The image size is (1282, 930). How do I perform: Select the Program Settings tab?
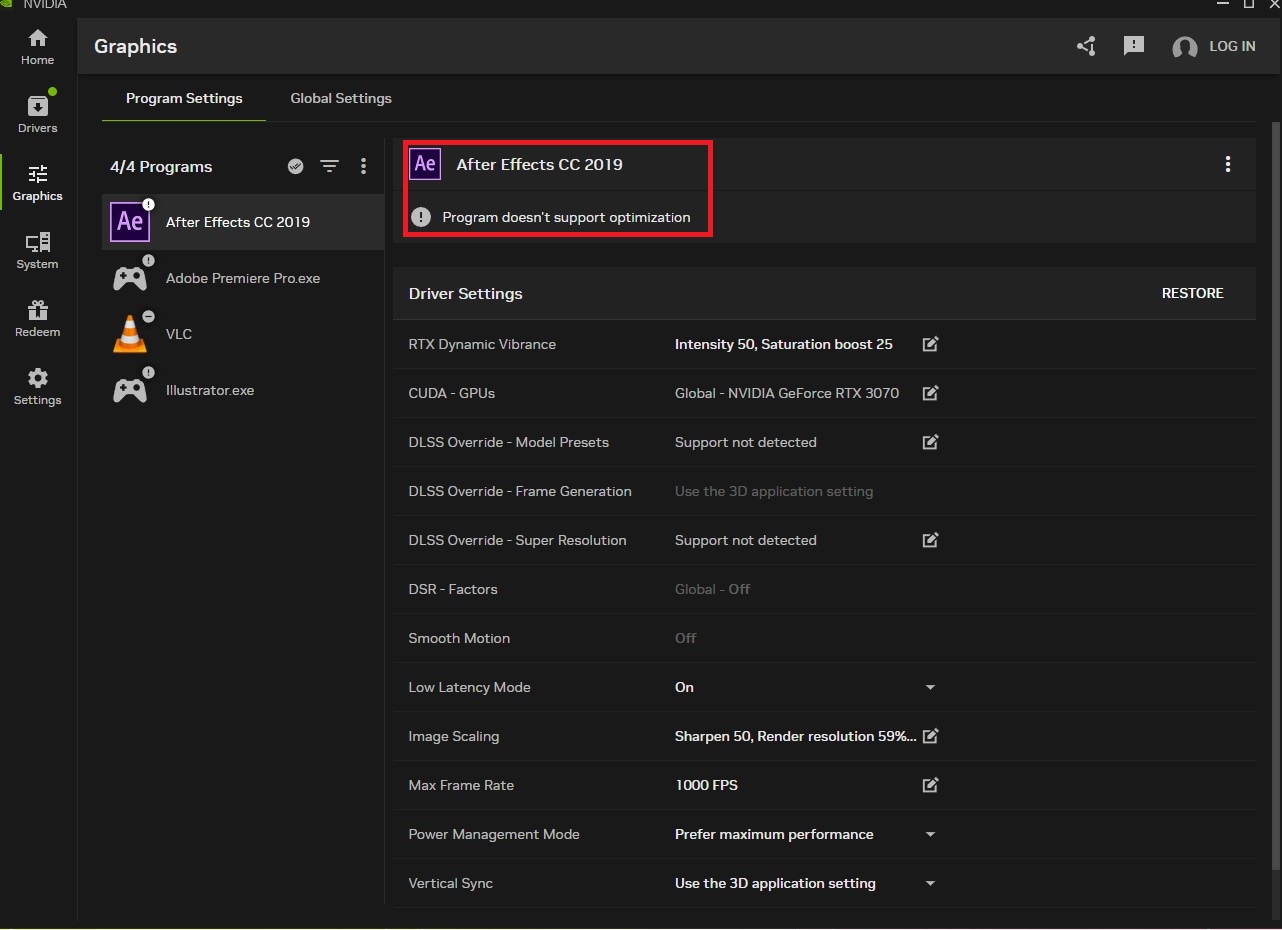pos(184,98)
